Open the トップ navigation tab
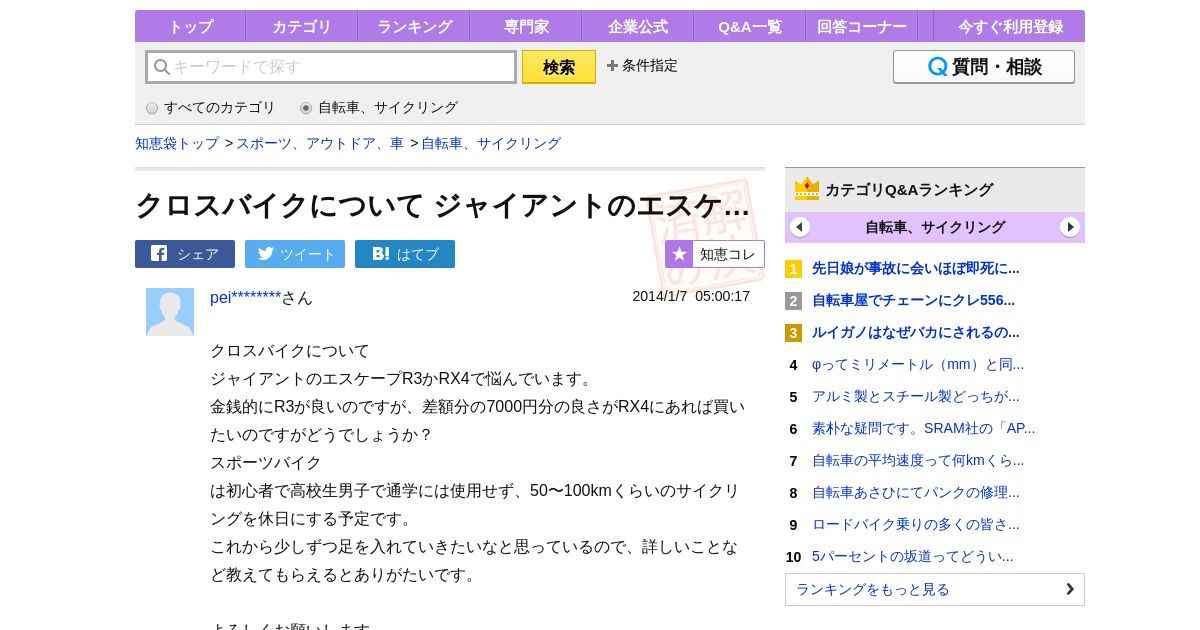The image size is (1200, 630). pyautogui.click(x=190, y=27)
